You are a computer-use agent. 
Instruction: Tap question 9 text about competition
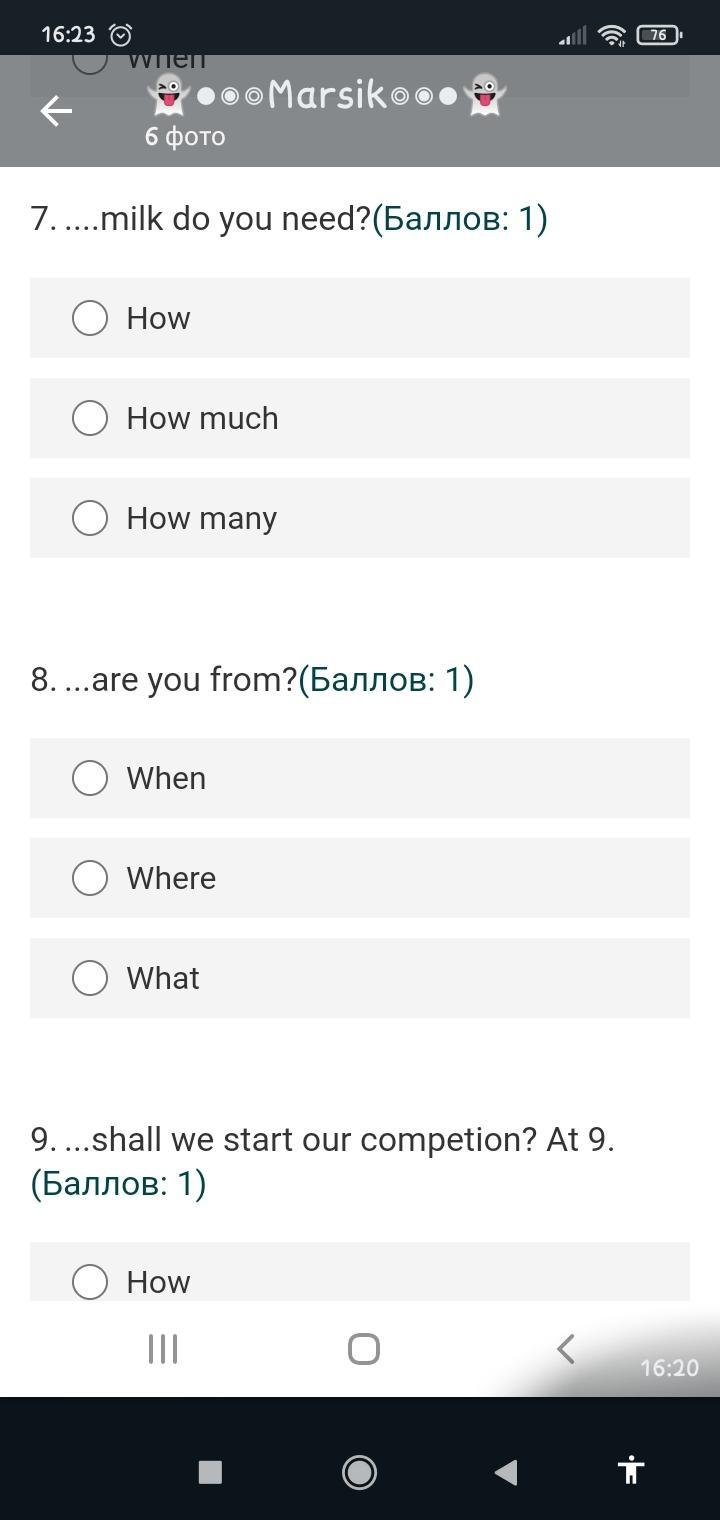point(322,1140)
